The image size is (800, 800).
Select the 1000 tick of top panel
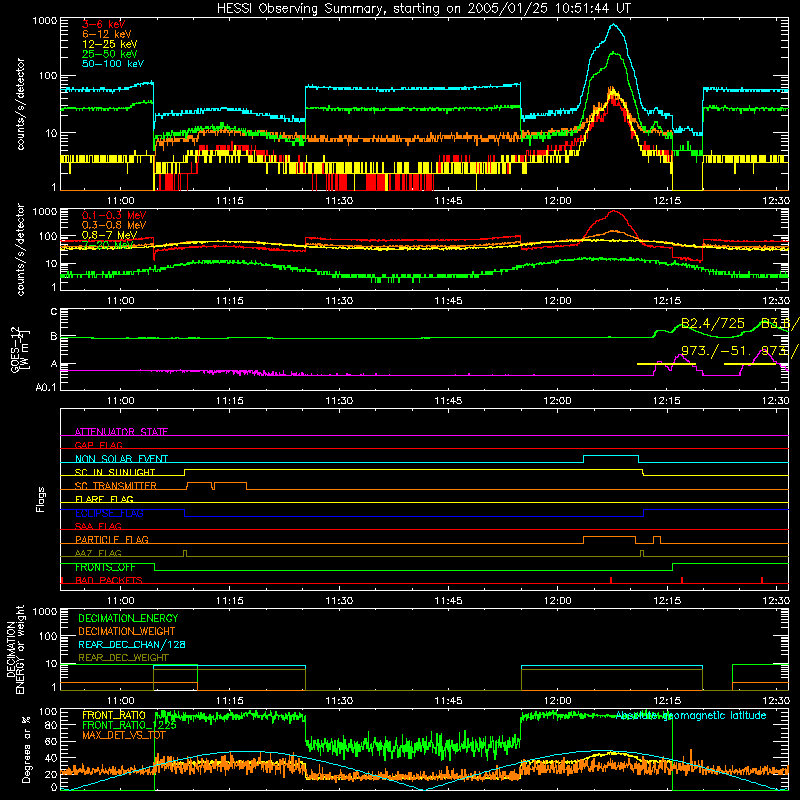pos(44,21)
